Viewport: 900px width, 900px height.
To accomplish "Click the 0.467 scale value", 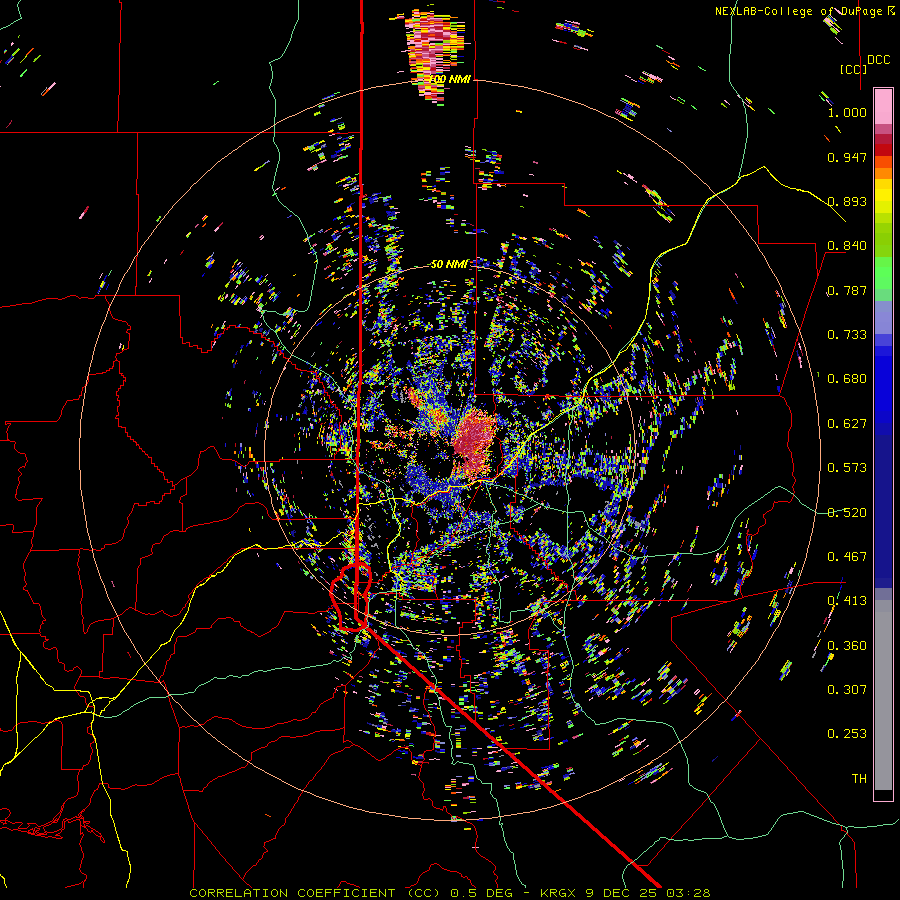I will pyautogui.click(x=847, y=557).
